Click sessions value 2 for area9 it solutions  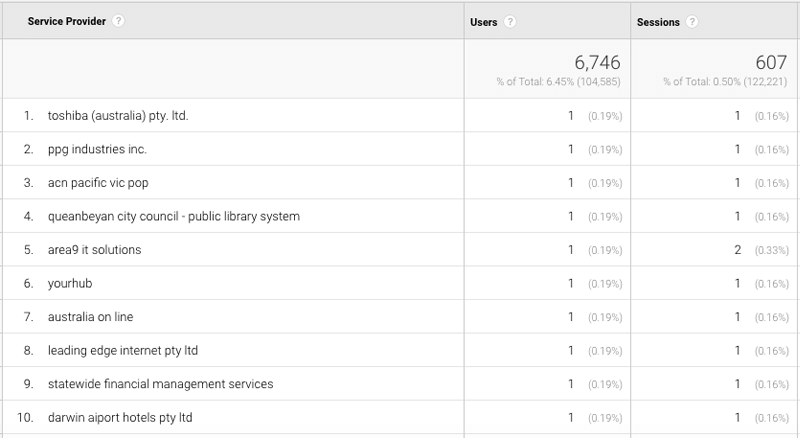click(x=737, y=250)
